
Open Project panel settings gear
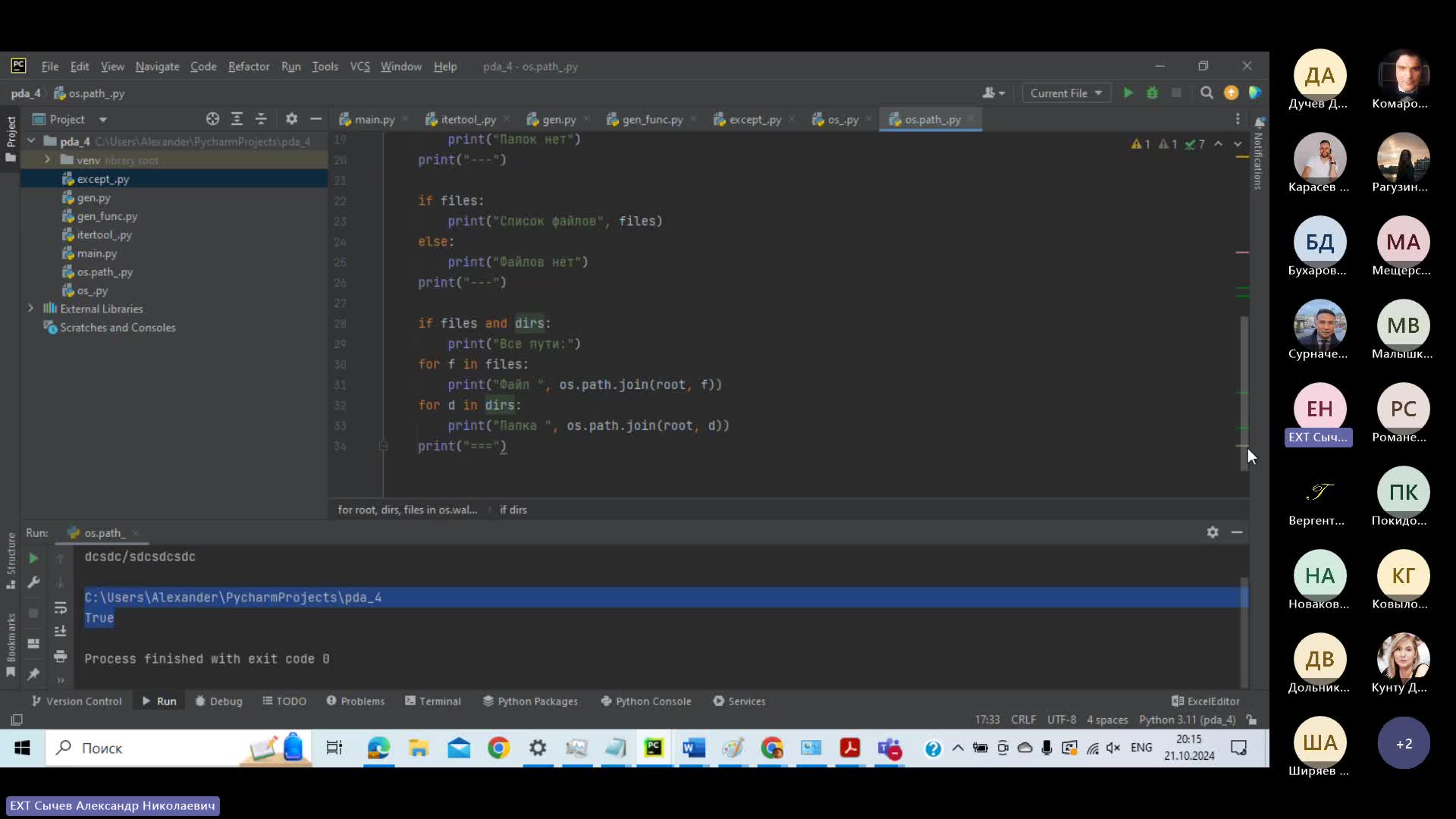[x=291, y=119]
